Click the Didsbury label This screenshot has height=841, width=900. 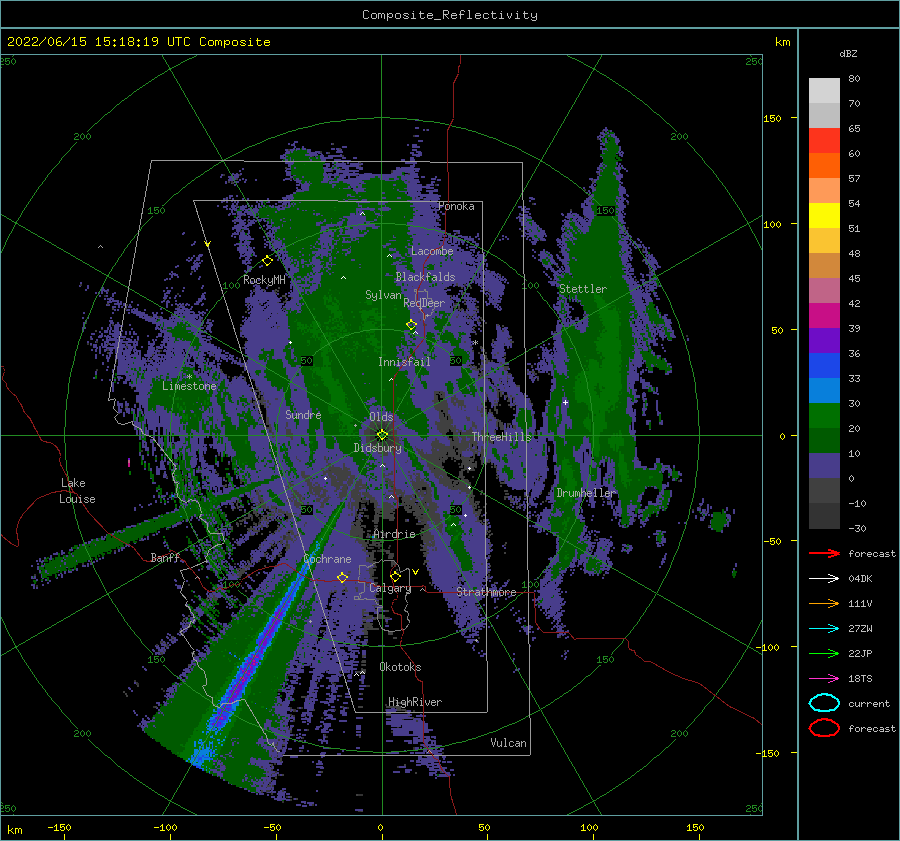coord(378,448)
